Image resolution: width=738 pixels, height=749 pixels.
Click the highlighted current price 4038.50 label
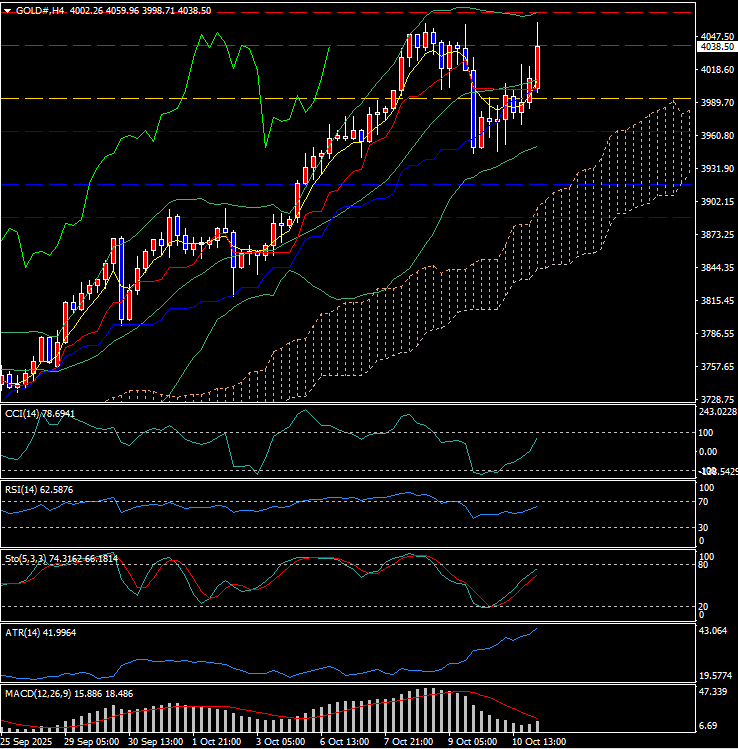click(716, 47)
